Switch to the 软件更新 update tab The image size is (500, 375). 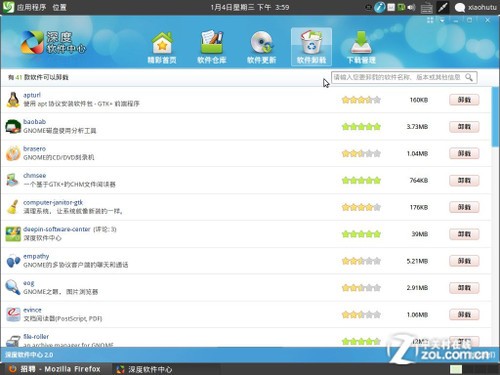coord(261,47)
